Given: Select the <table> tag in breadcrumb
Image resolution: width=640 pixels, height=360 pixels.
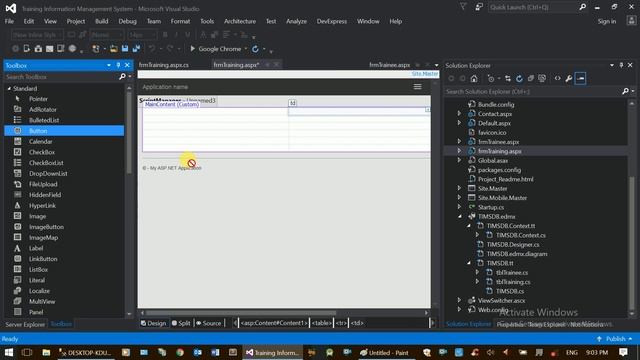Looking at the screenshot, I should coord(321,323).
